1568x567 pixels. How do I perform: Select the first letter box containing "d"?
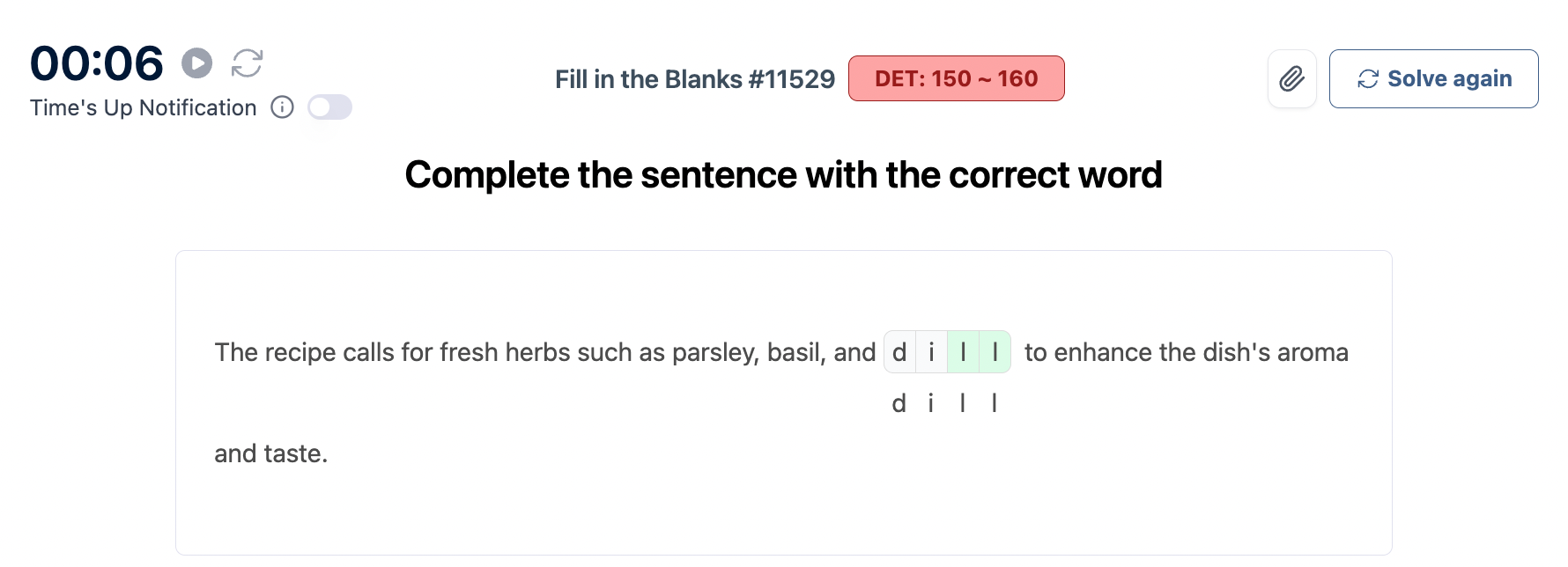point(899,352)
